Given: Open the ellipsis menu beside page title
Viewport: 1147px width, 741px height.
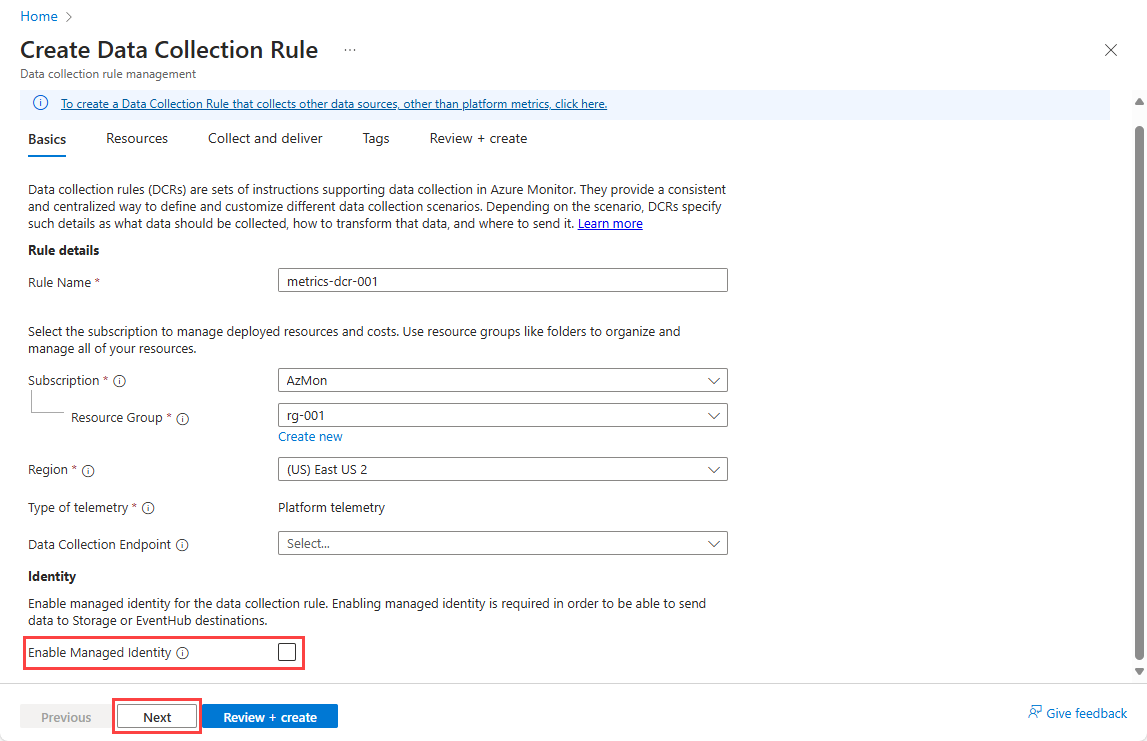Looking at the screenshot, I should point(350,50).
